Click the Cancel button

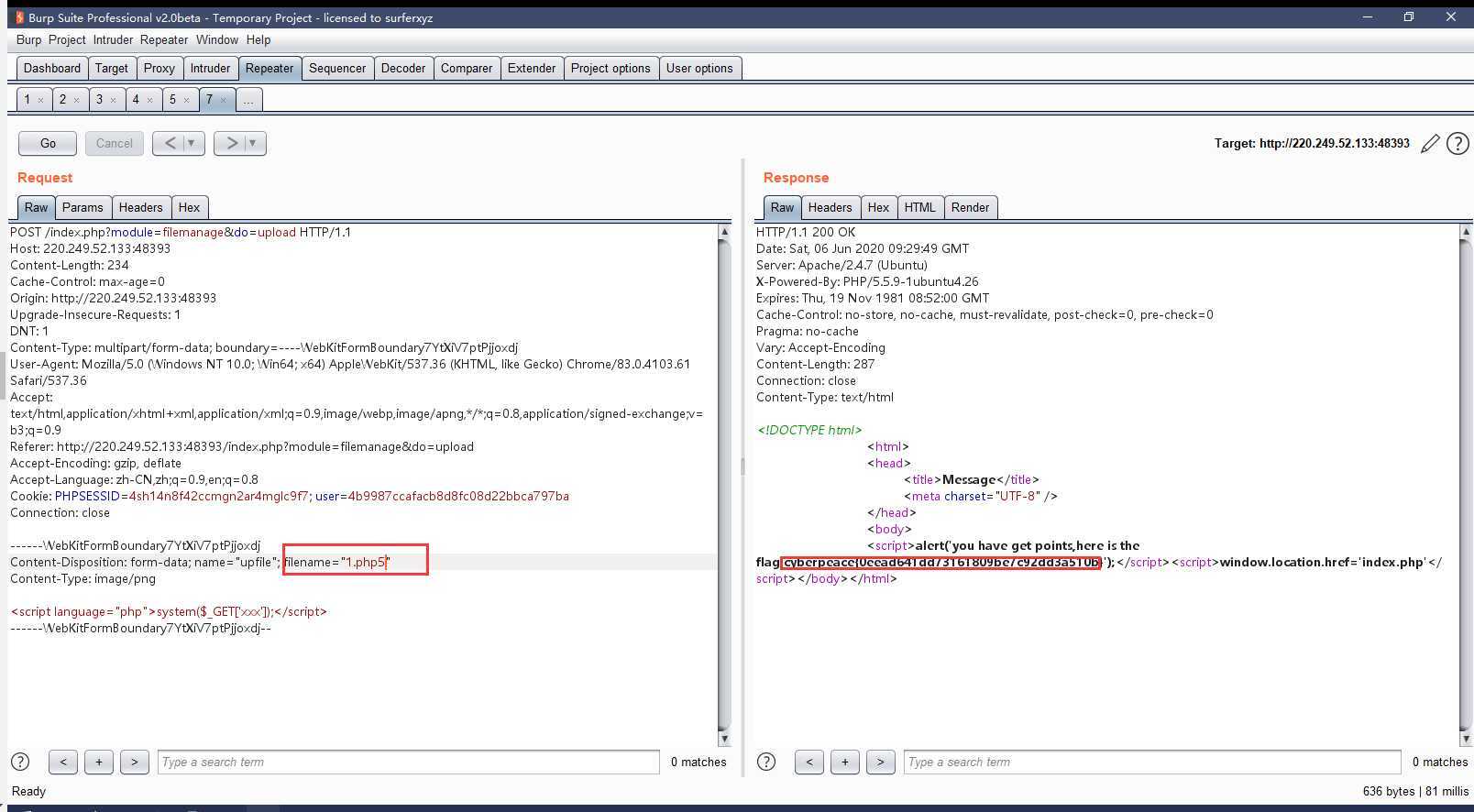pyautogui.click(x=114, y=143)
